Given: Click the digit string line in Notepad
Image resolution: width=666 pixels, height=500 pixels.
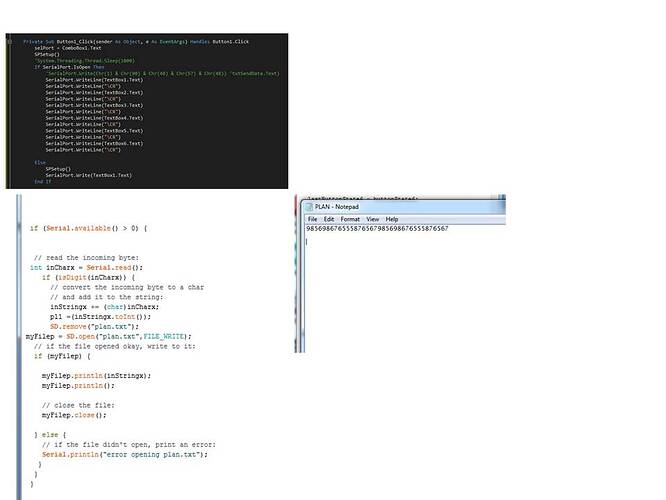Looking at the screenshot, I should [377, 229].
